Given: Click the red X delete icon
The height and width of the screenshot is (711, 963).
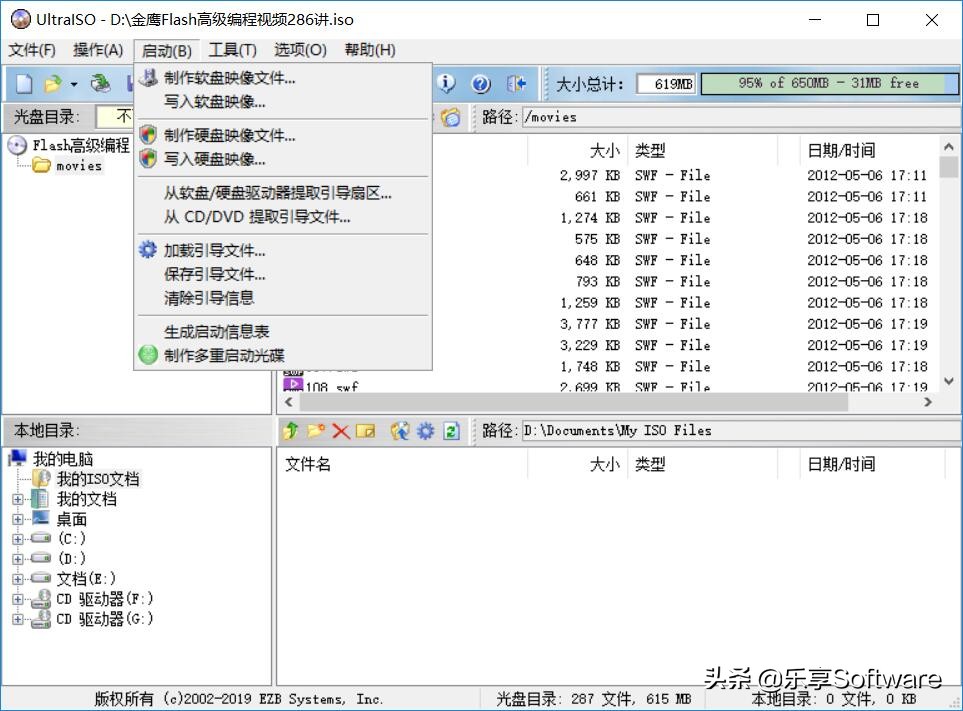Looking at the screenshot, I should point(341,430).
